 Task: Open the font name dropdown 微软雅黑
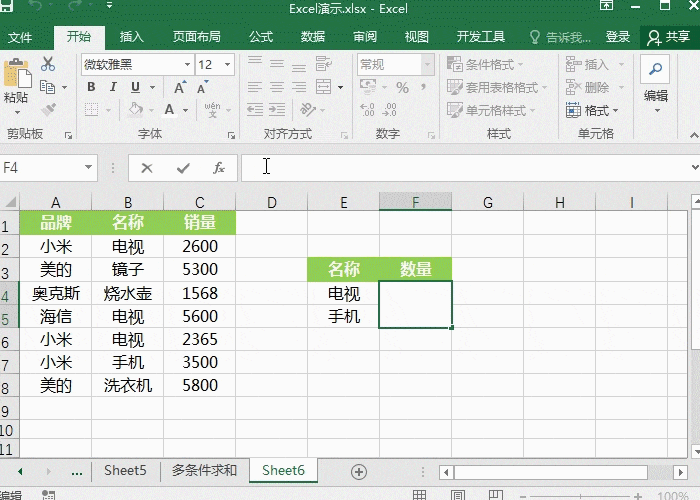click(188, 65)
